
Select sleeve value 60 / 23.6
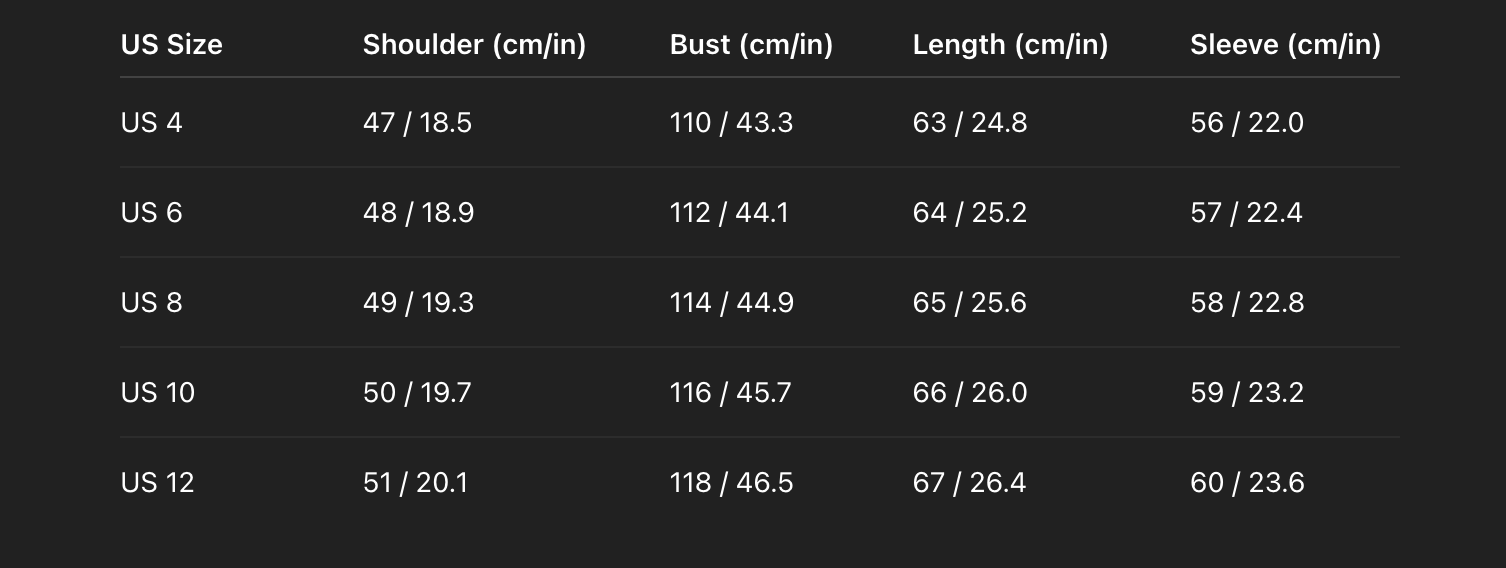point(1247,483)
